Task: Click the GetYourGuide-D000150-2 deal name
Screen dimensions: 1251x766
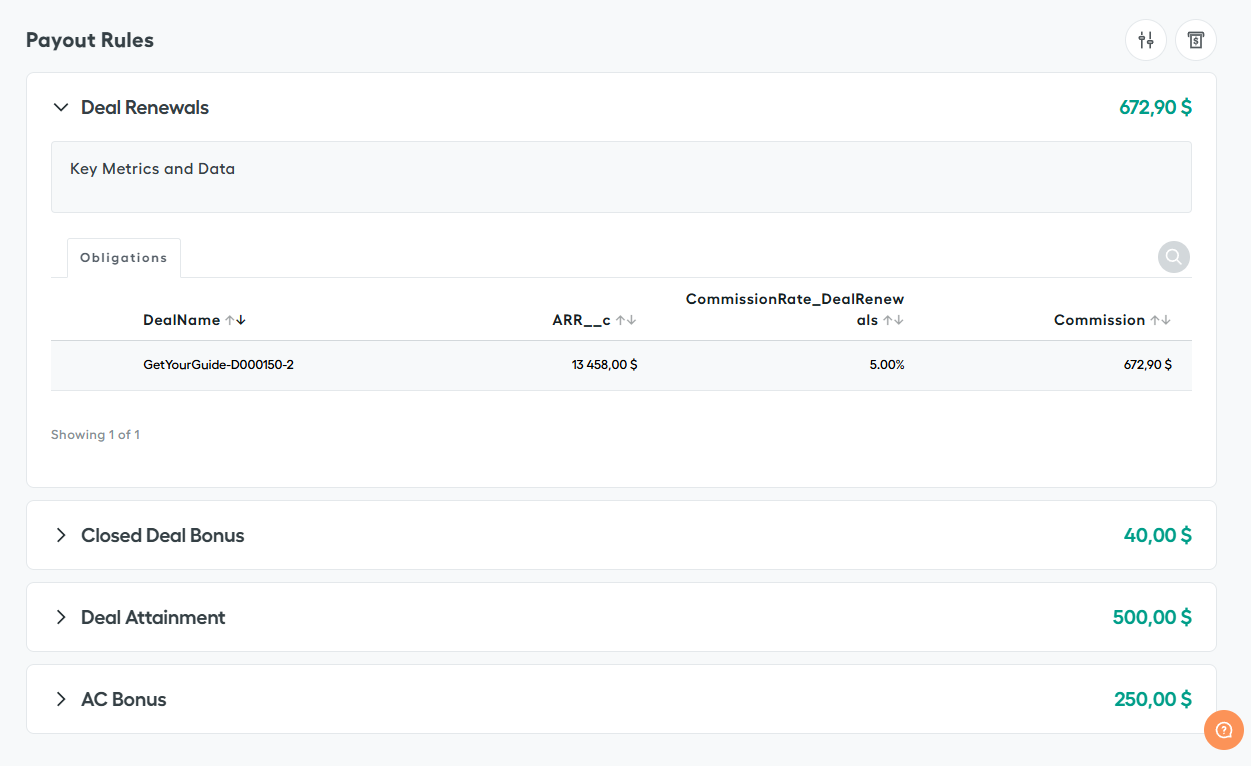Action: (x=218, y=365)
